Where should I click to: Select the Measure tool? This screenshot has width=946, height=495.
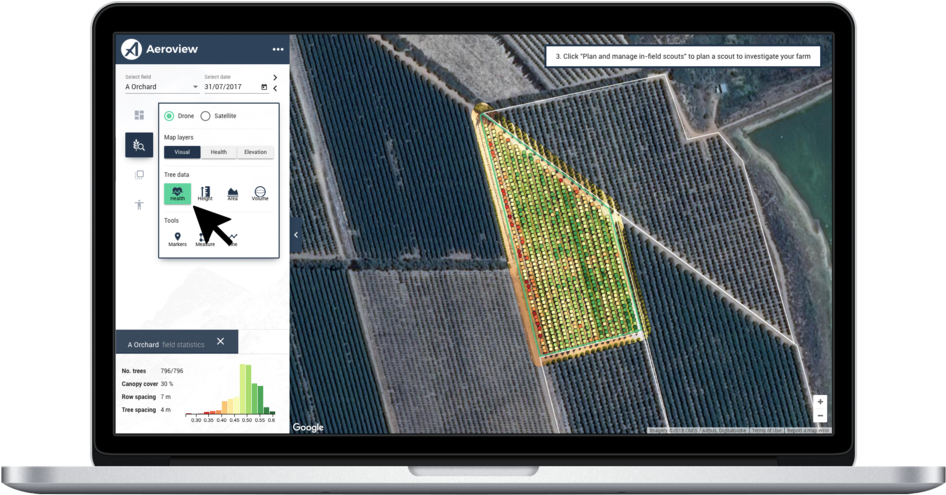(205, 239)
